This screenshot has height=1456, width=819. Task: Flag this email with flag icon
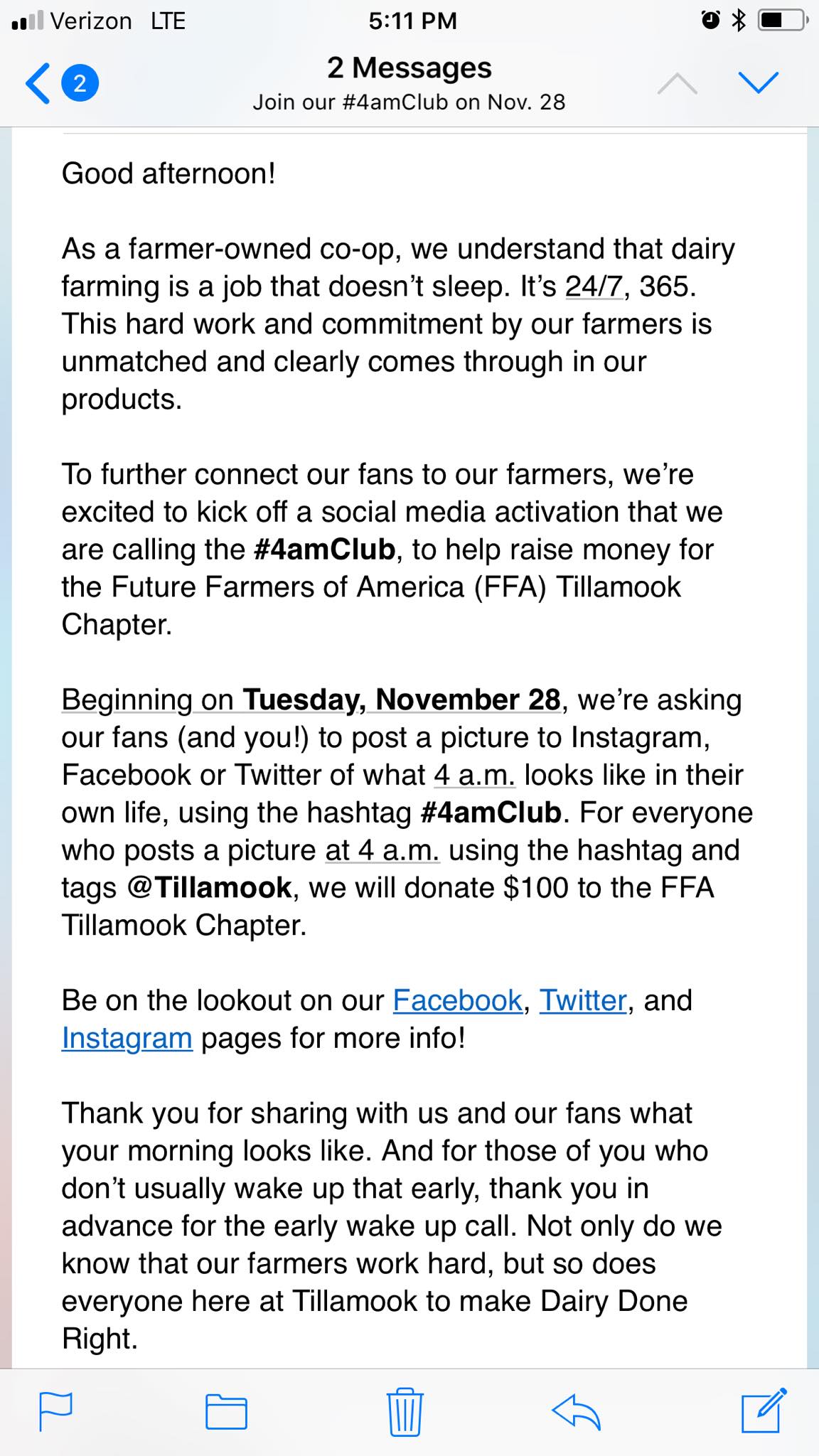55,1410
